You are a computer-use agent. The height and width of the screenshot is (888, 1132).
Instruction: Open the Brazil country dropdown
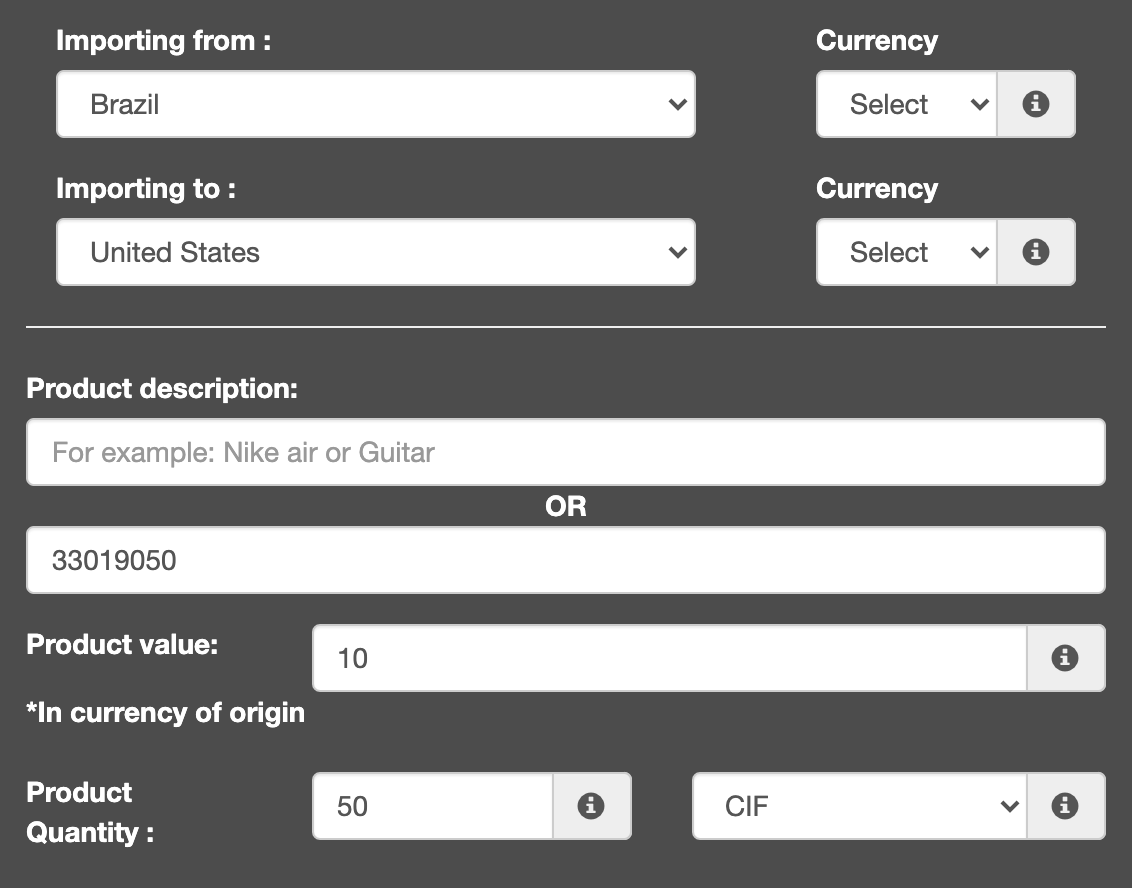(375, 104)
